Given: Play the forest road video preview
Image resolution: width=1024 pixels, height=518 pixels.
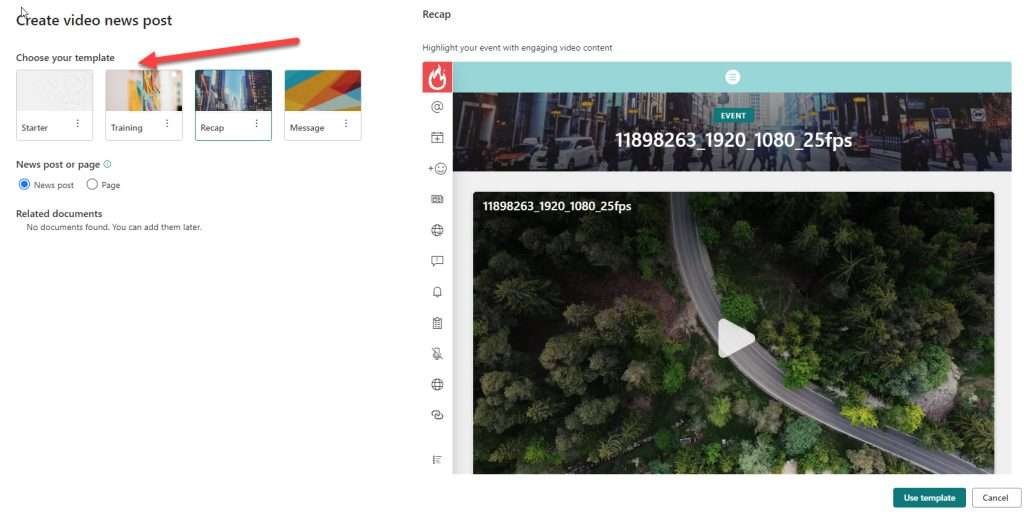Looking at the screenshot, I should pos(735,338).
